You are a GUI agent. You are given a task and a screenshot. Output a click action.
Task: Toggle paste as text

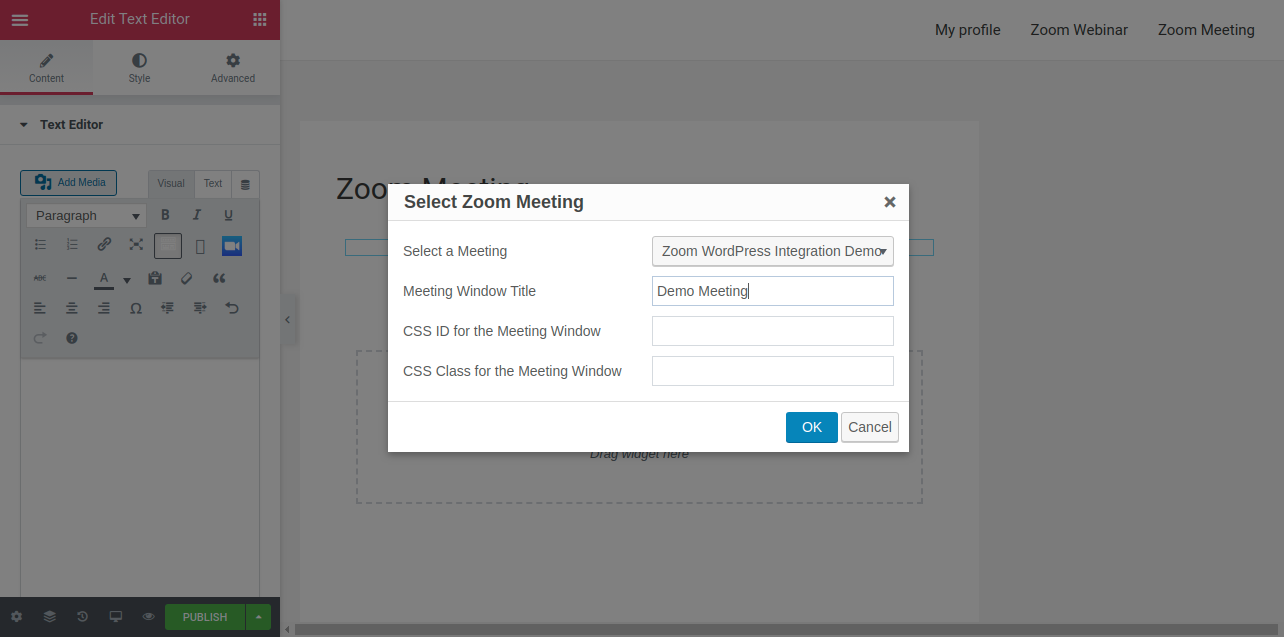[155, 278]
